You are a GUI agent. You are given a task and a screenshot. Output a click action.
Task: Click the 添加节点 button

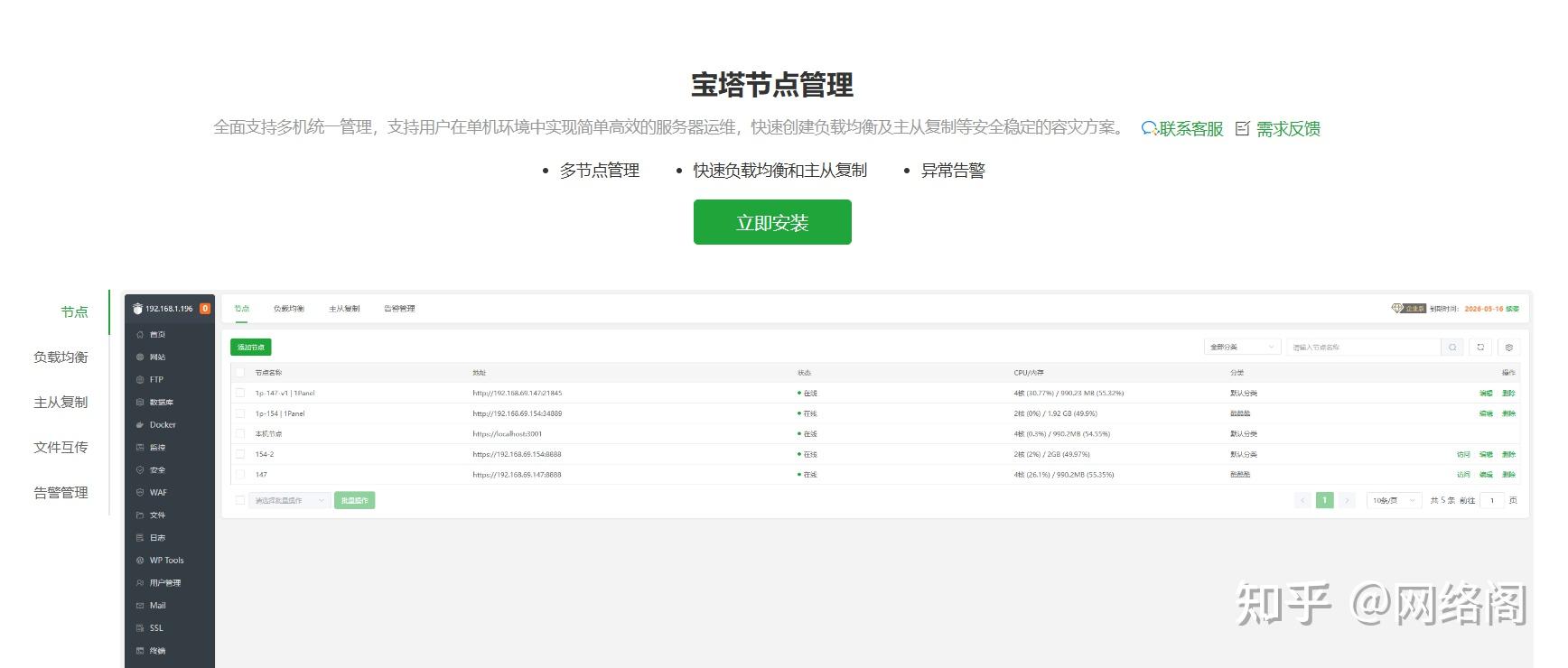[251, 348]
